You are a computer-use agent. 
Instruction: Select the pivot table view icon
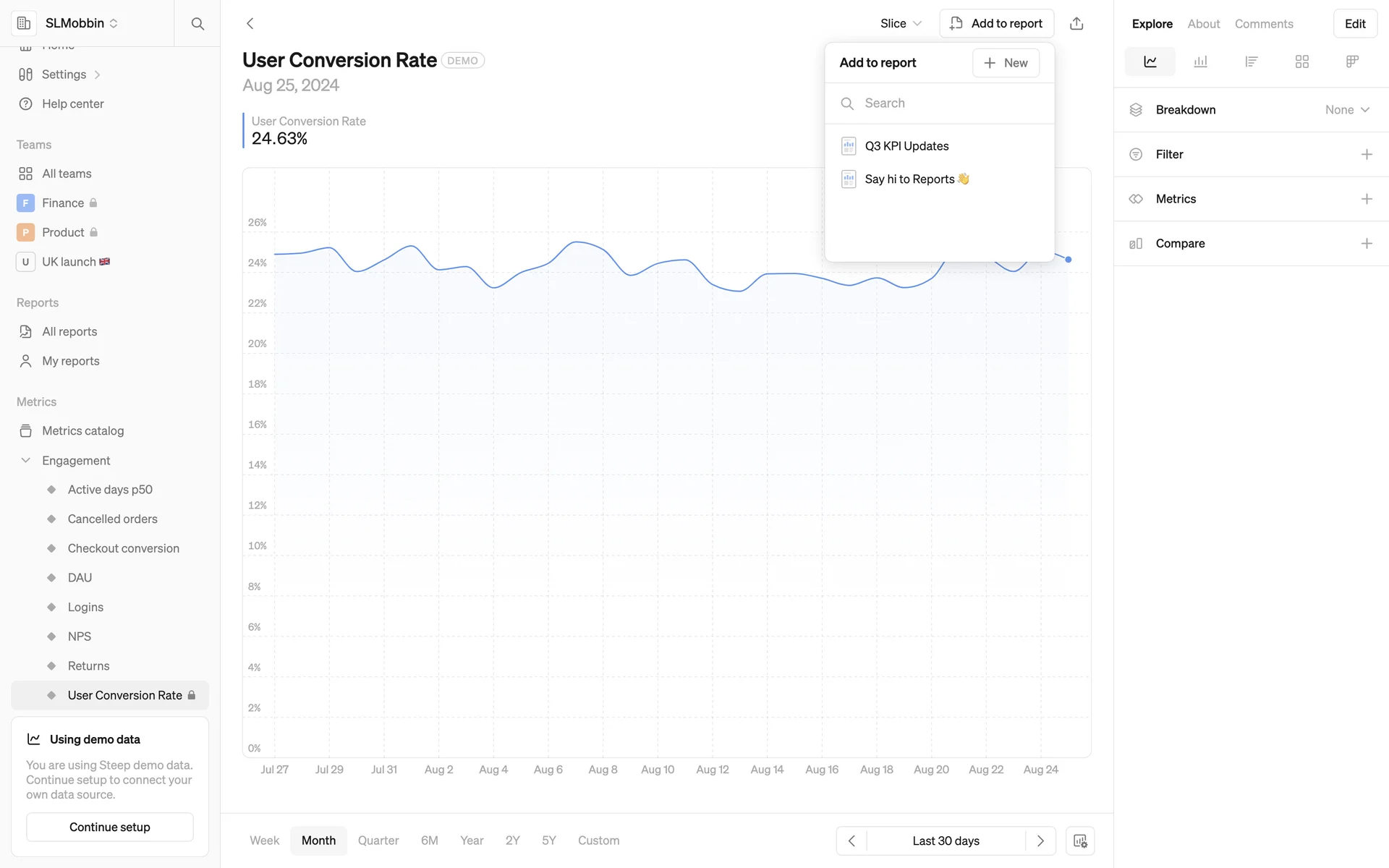coord(1351,61)
